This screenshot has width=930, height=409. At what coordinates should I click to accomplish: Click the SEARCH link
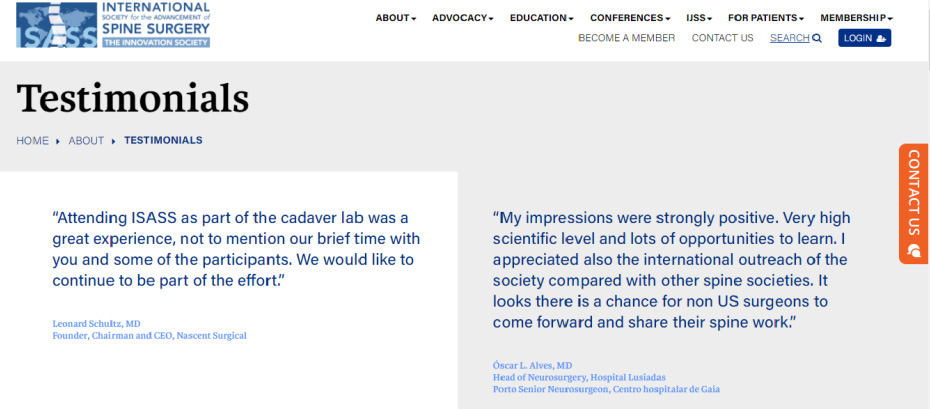pyautogui.click(x=789, y=38)
